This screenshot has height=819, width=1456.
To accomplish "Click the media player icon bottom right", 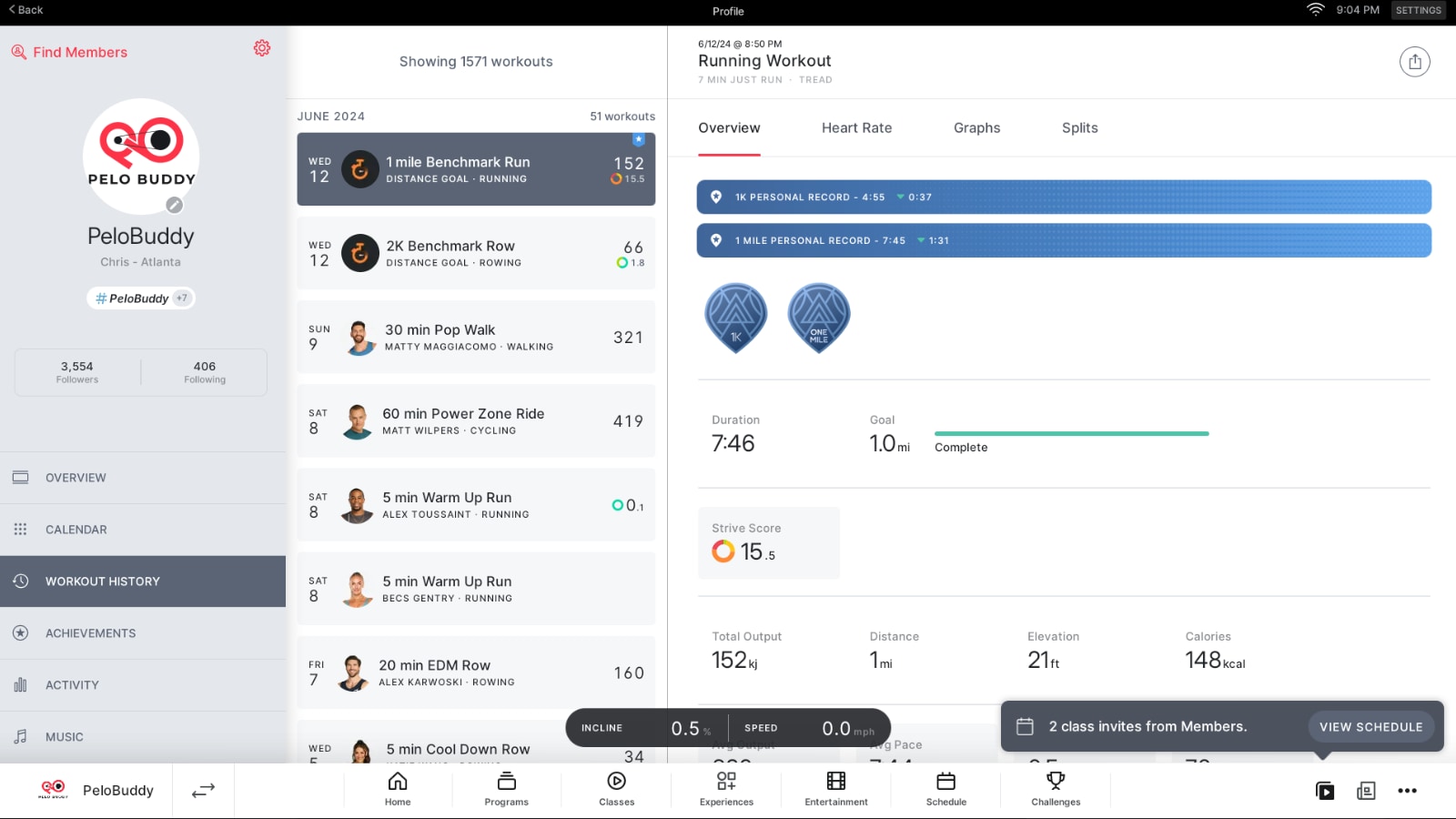I will 1325,791.
